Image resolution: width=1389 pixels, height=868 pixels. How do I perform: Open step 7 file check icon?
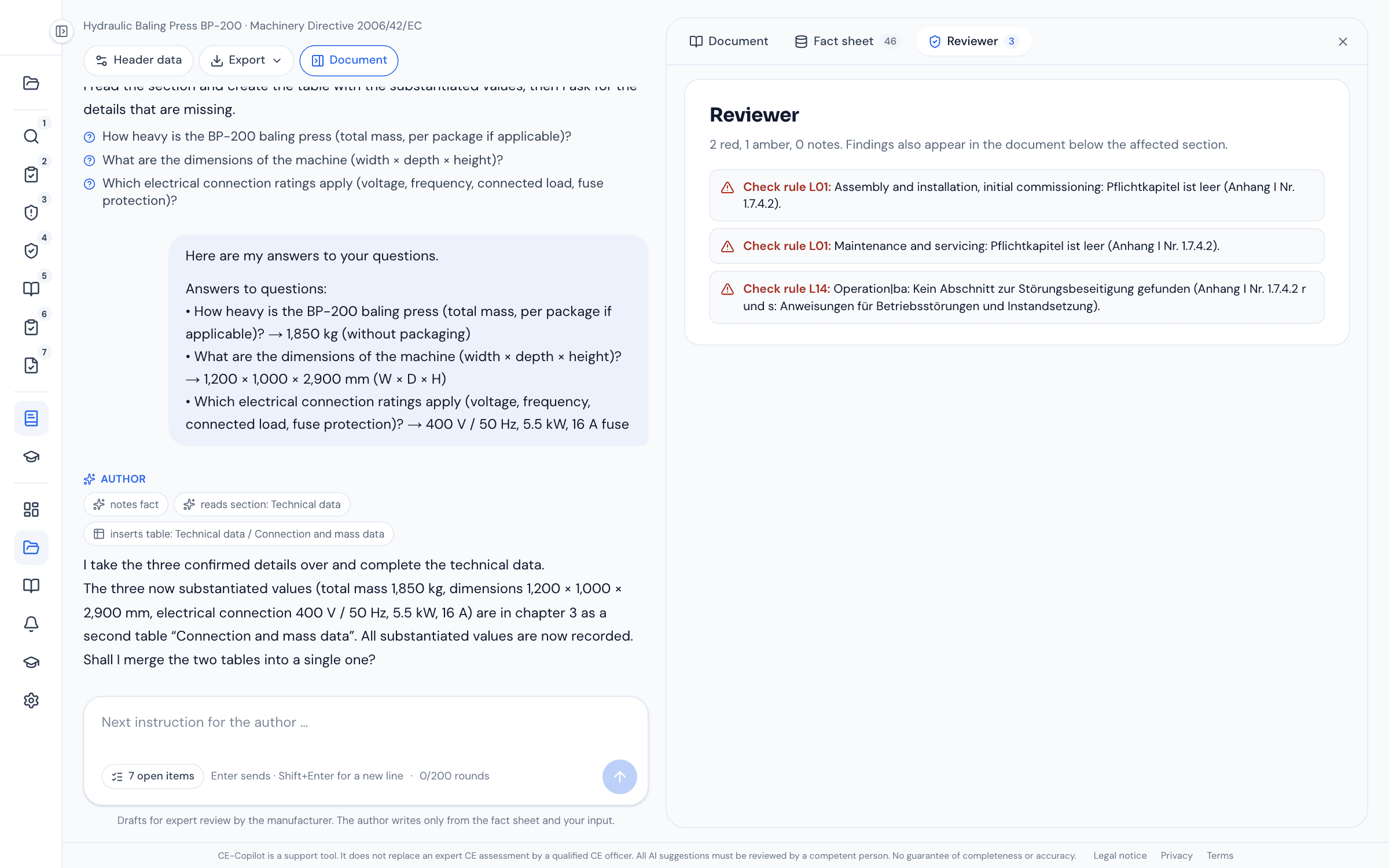[x=31, y=365]
